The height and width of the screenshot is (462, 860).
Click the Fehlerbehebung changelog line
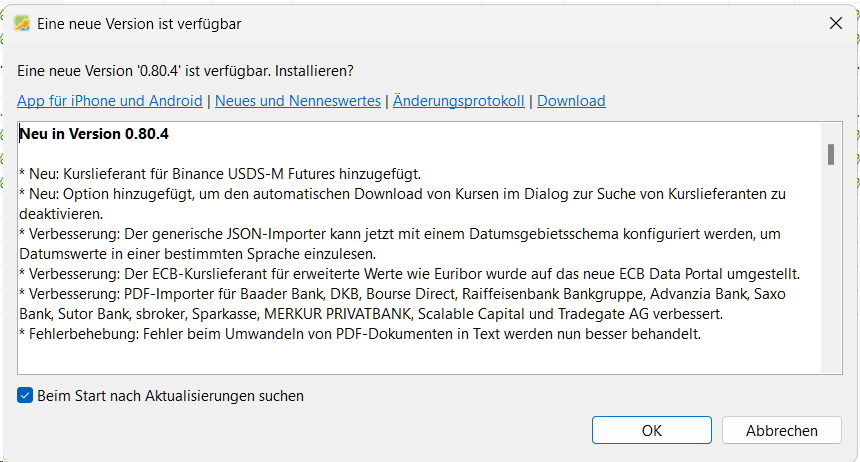point(360,334)
